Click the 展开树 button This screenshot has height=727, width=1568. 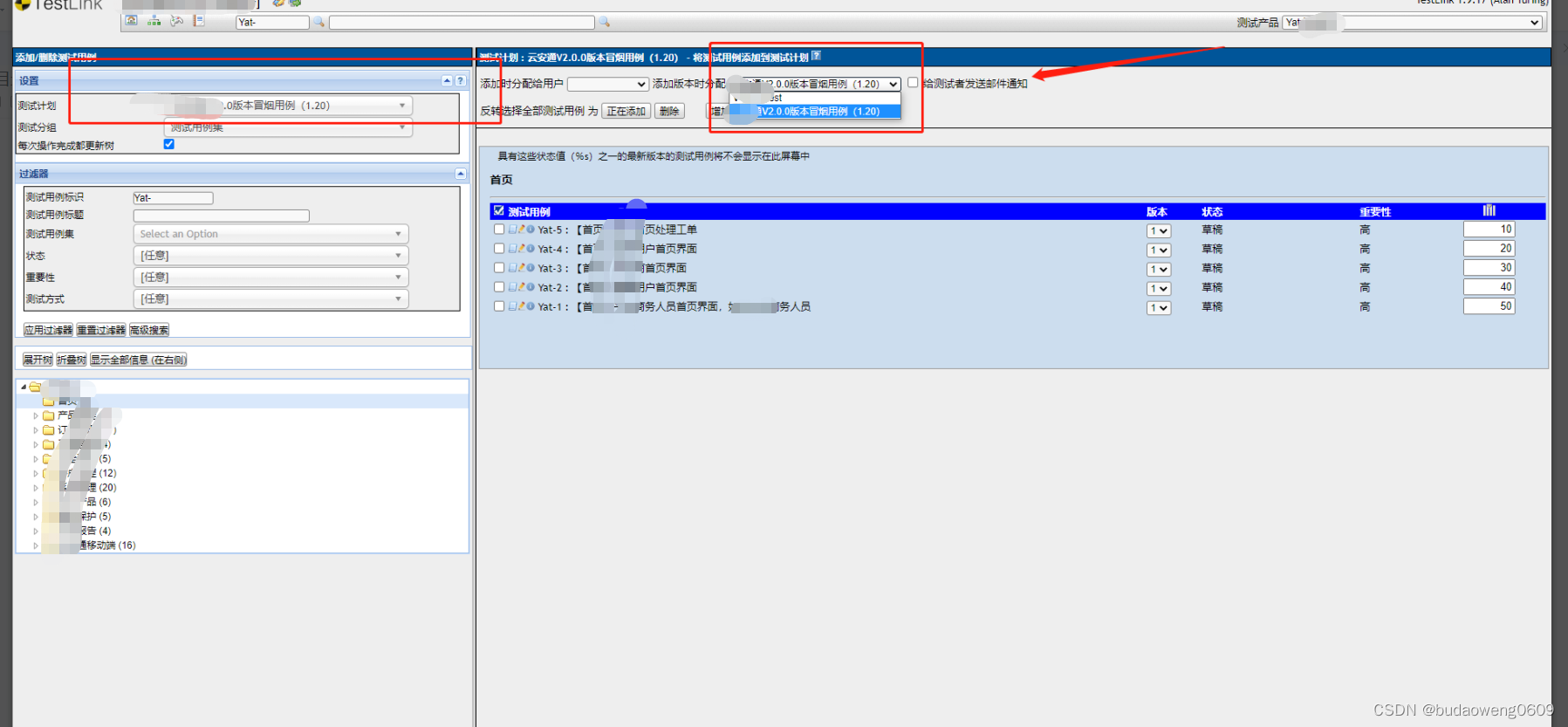tap(38, 360)
